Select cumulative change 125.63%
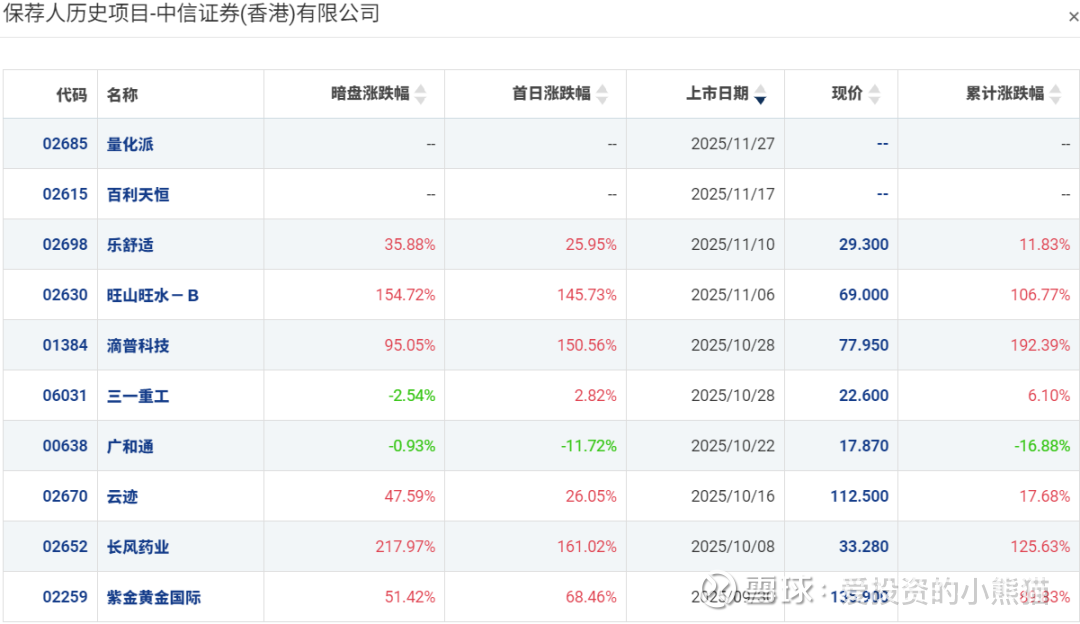The width and height of the screenshot is (1080, 624). pyautogui.click(x=1040, y=546)
